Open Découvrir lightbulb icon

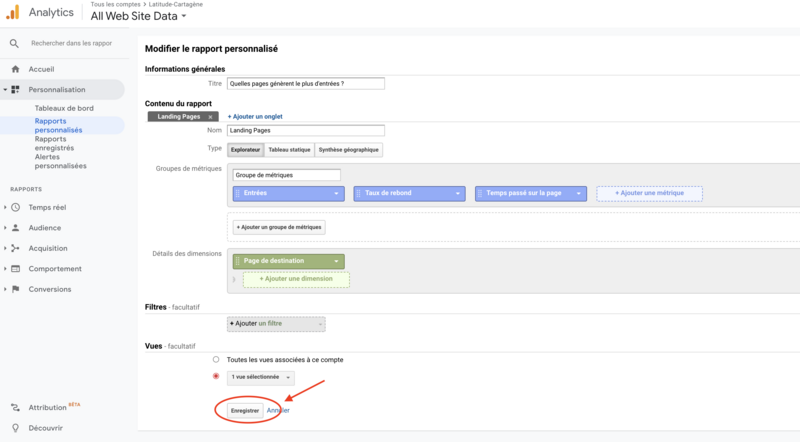pyautogui.click(x=16, y=428)
